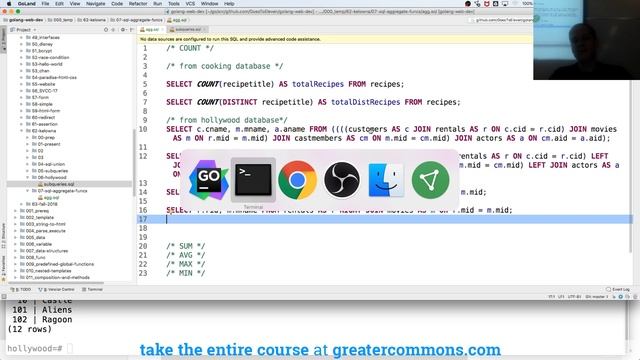
Task: Expand the 04-sql-union folder
Action: pyautogui.click(x=28, y=164)
